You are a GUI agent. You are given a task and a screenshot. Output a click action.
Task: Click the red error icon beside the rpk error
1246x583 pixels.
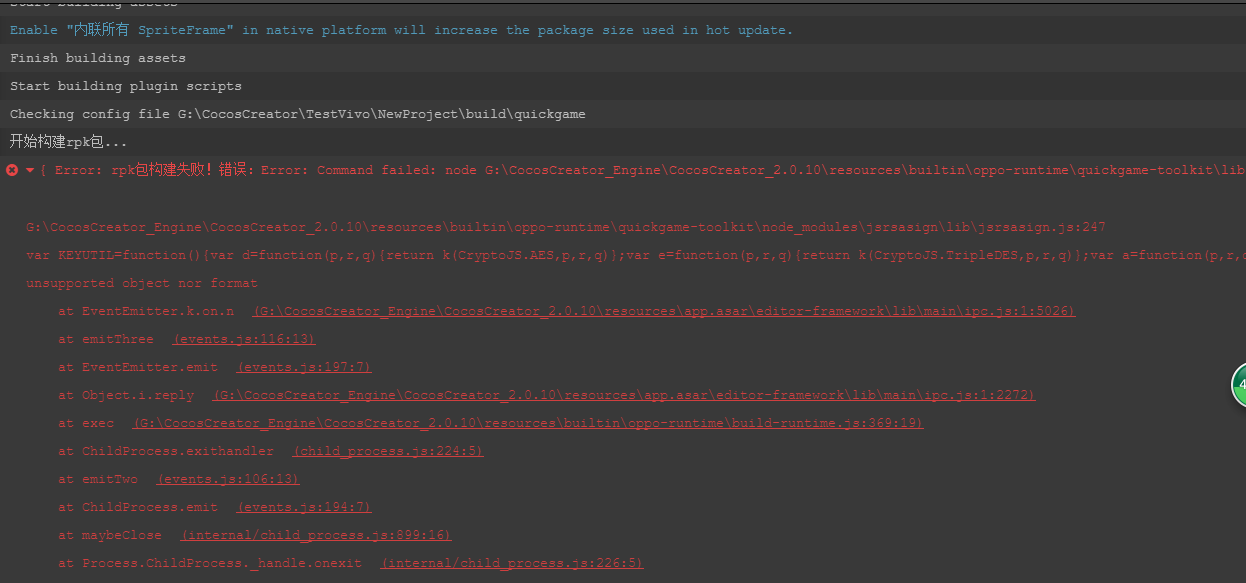[12, 170]
